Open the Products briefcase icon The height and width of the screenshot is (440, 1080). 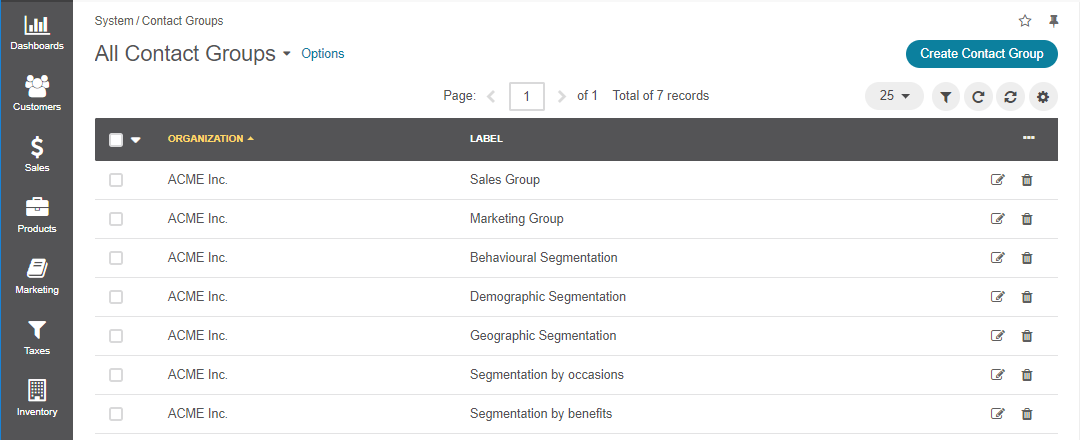(37, 207)
